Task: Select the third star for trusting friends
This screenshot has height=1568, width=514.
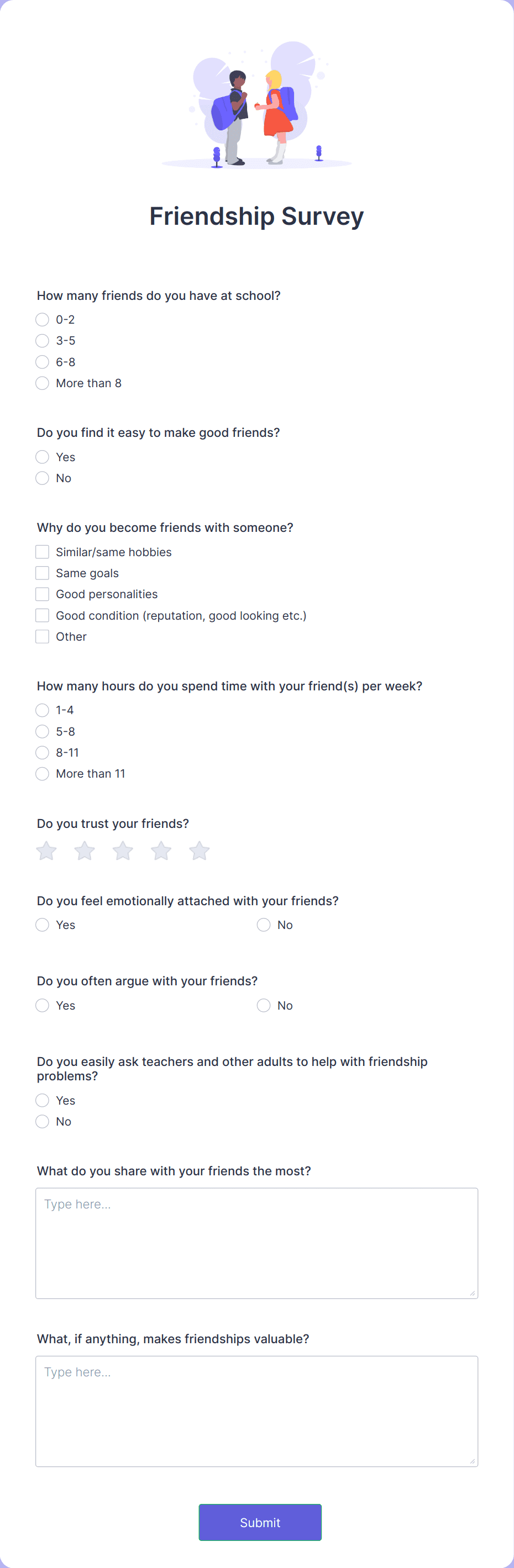Action: [122, 851]
